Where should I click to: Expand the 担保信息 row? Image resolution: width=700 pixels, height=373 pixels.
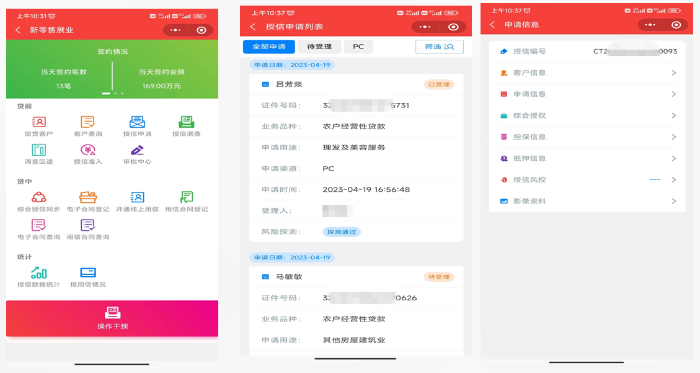coord(587,137)
